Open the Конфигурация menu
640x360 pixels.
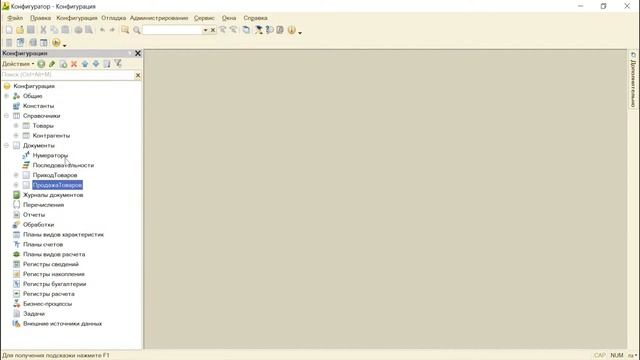coord(77,18)
